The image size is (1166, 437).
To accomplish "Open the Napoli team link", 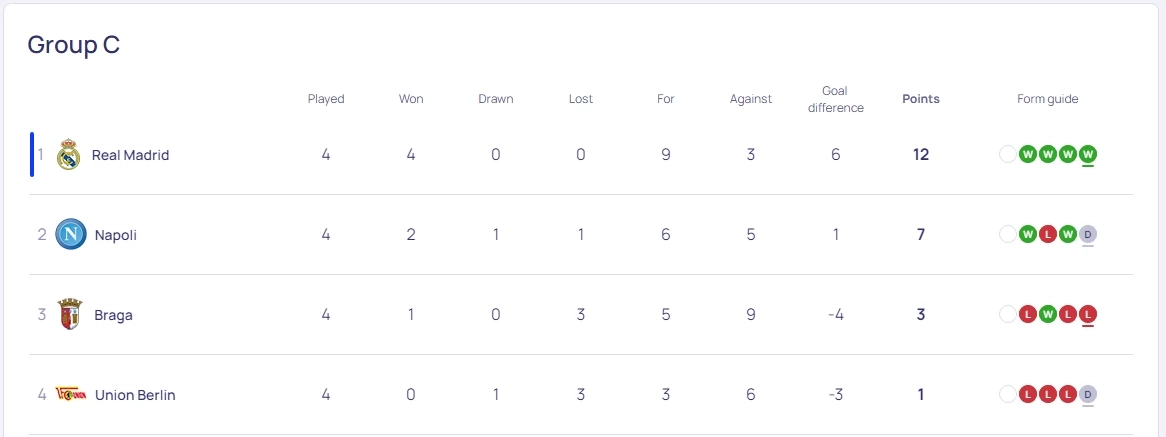I will click(x=116, y=235).
